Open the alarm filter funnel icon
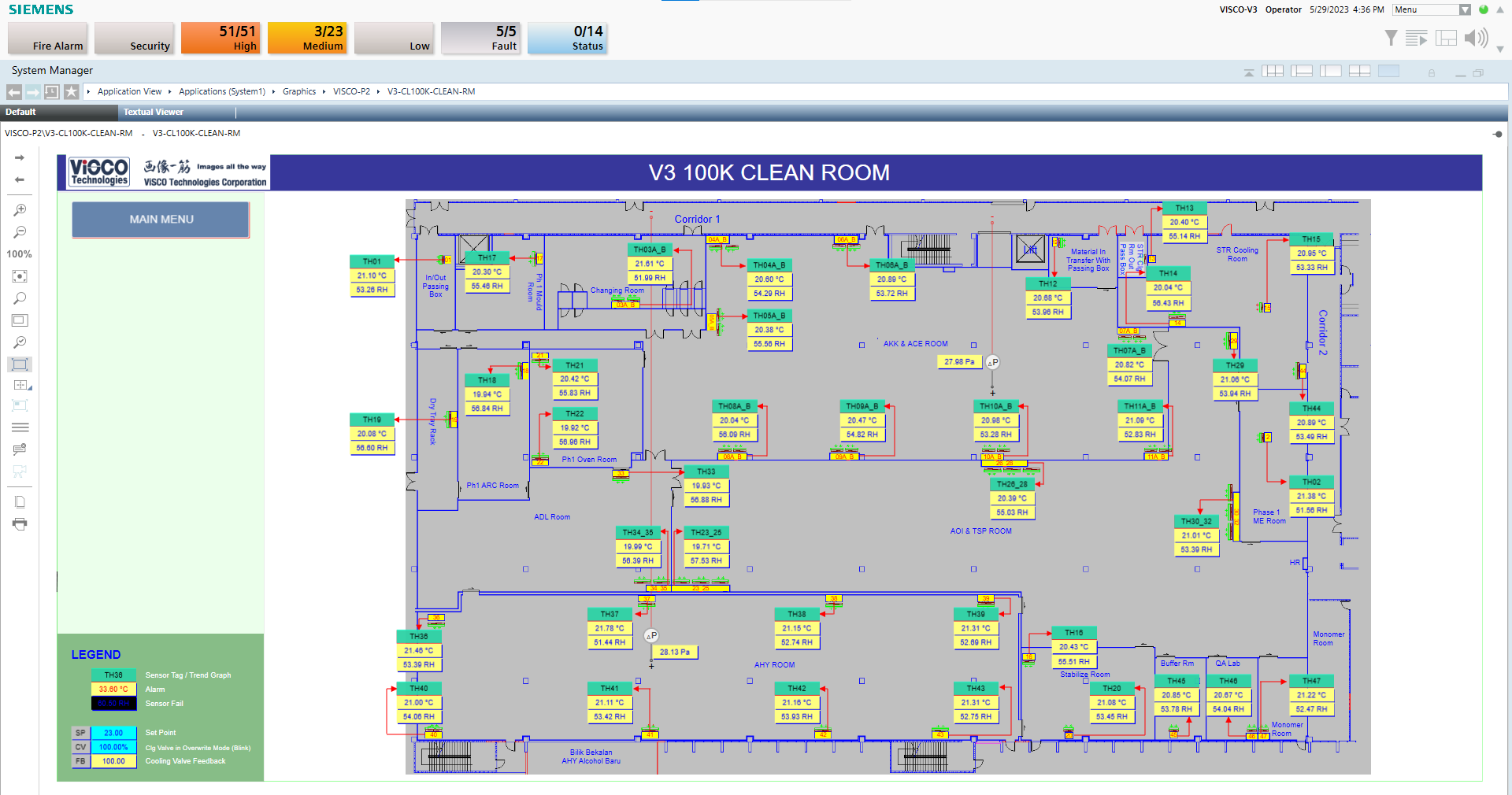1512x795 pixels. pyautogui.click(x=1392, y=38)
